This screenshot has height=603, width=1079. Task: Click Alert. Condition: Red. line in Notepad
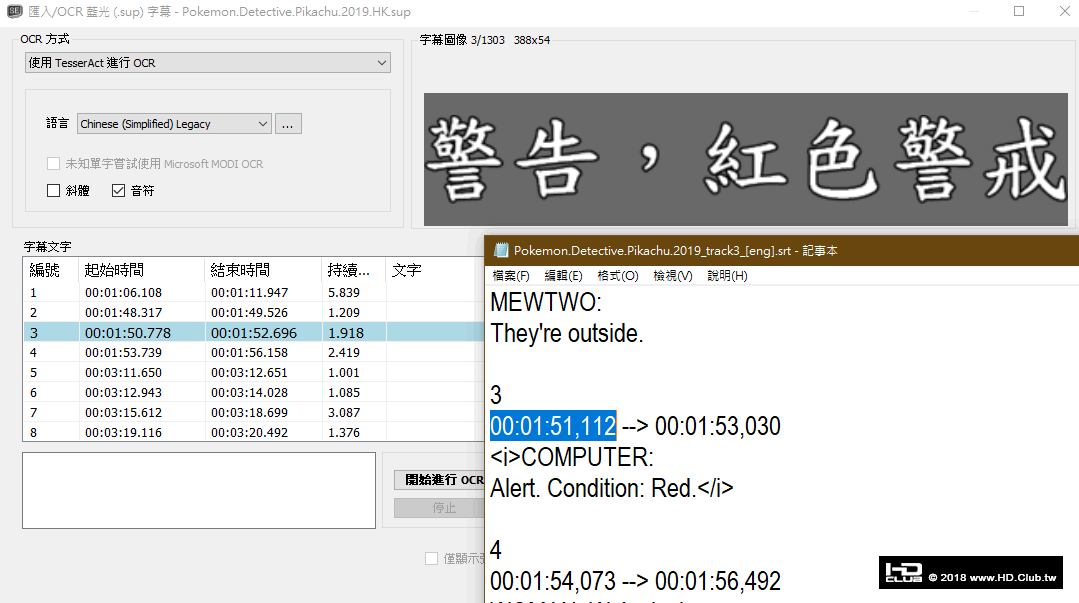(612, 488)
